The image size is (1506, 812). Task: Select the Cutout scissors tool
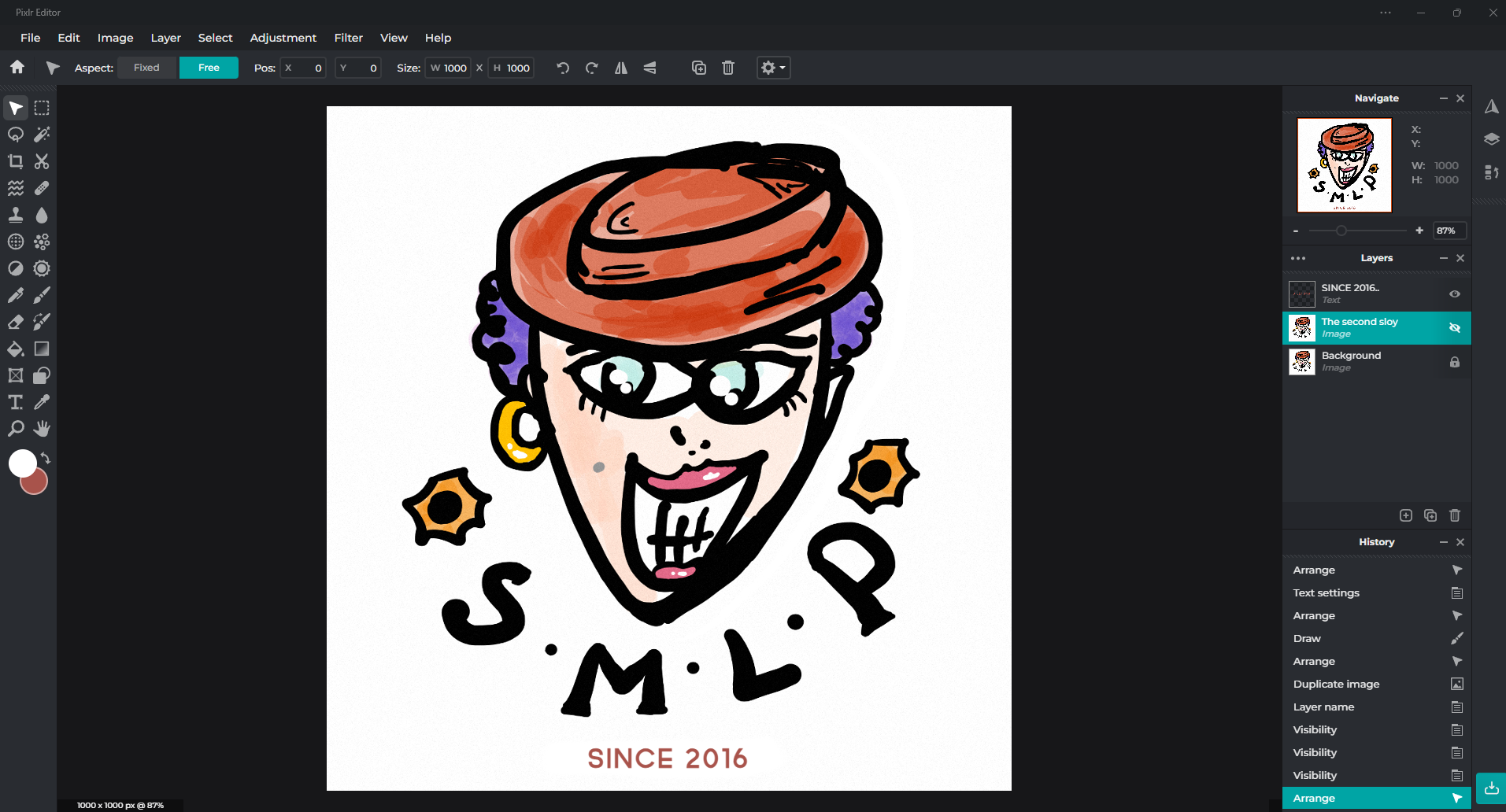tap(42, 161)
